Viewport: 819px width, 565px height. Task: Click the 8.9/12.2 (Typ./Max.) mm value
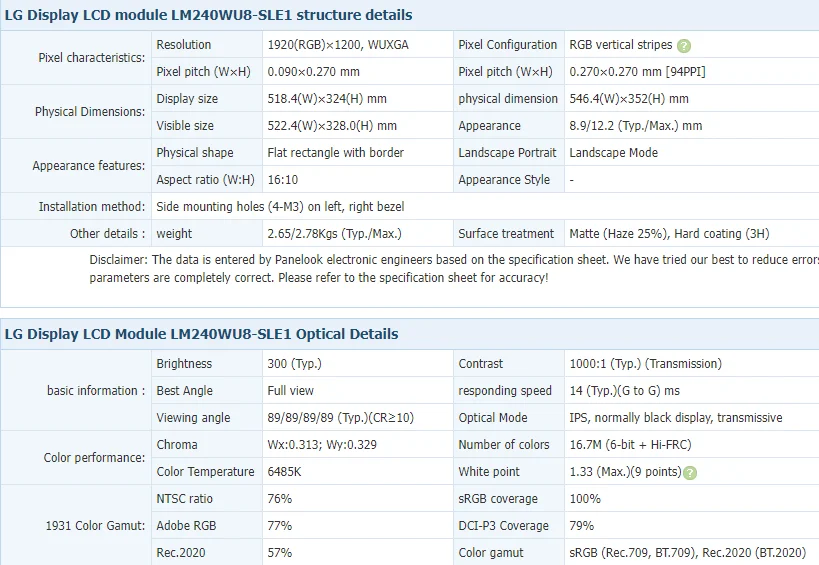636,126
